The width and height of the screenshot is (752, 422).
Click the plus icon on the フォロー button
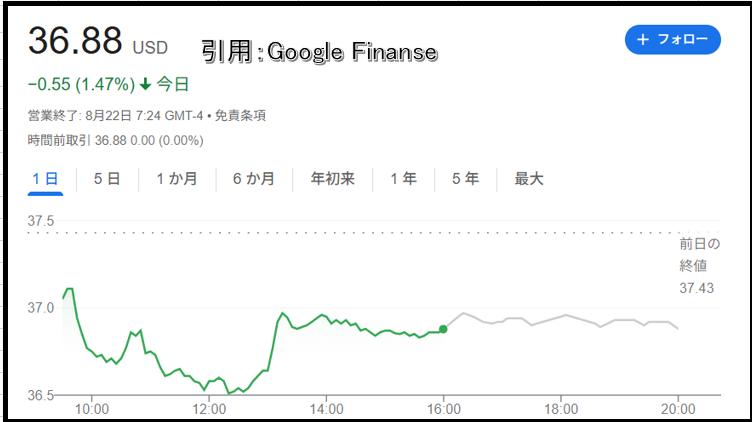tap(643, 39)
